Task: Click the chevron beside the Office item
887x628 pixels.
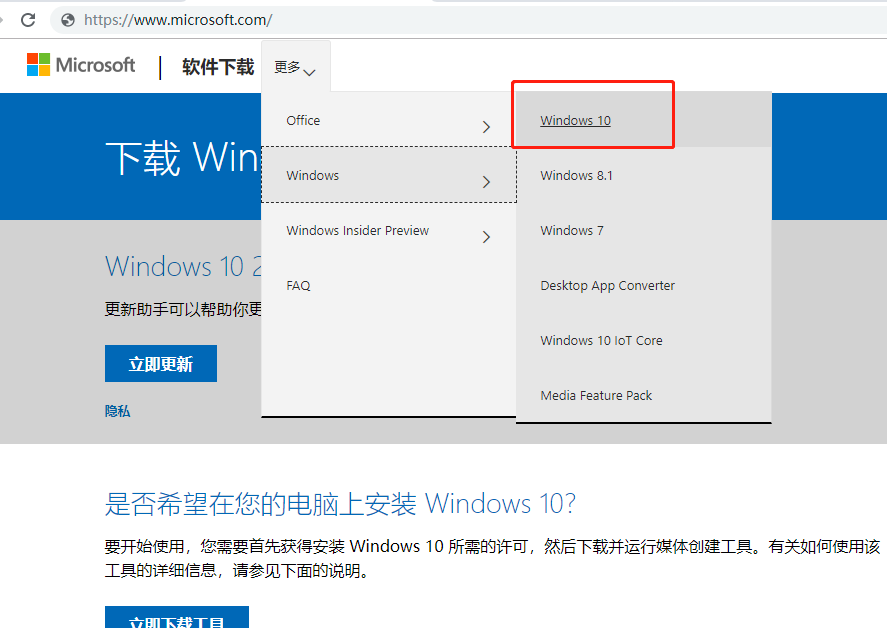Action: pos(486,127)
